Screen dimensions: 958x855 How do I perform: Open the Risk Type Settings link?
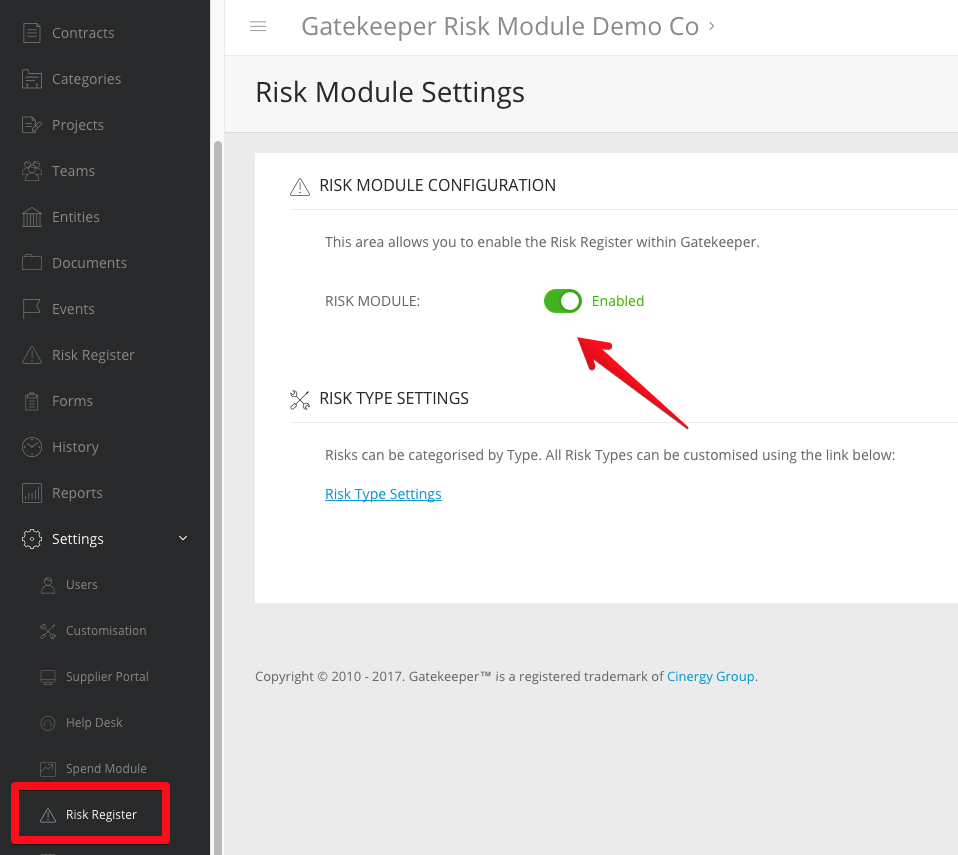click(383, 494)
